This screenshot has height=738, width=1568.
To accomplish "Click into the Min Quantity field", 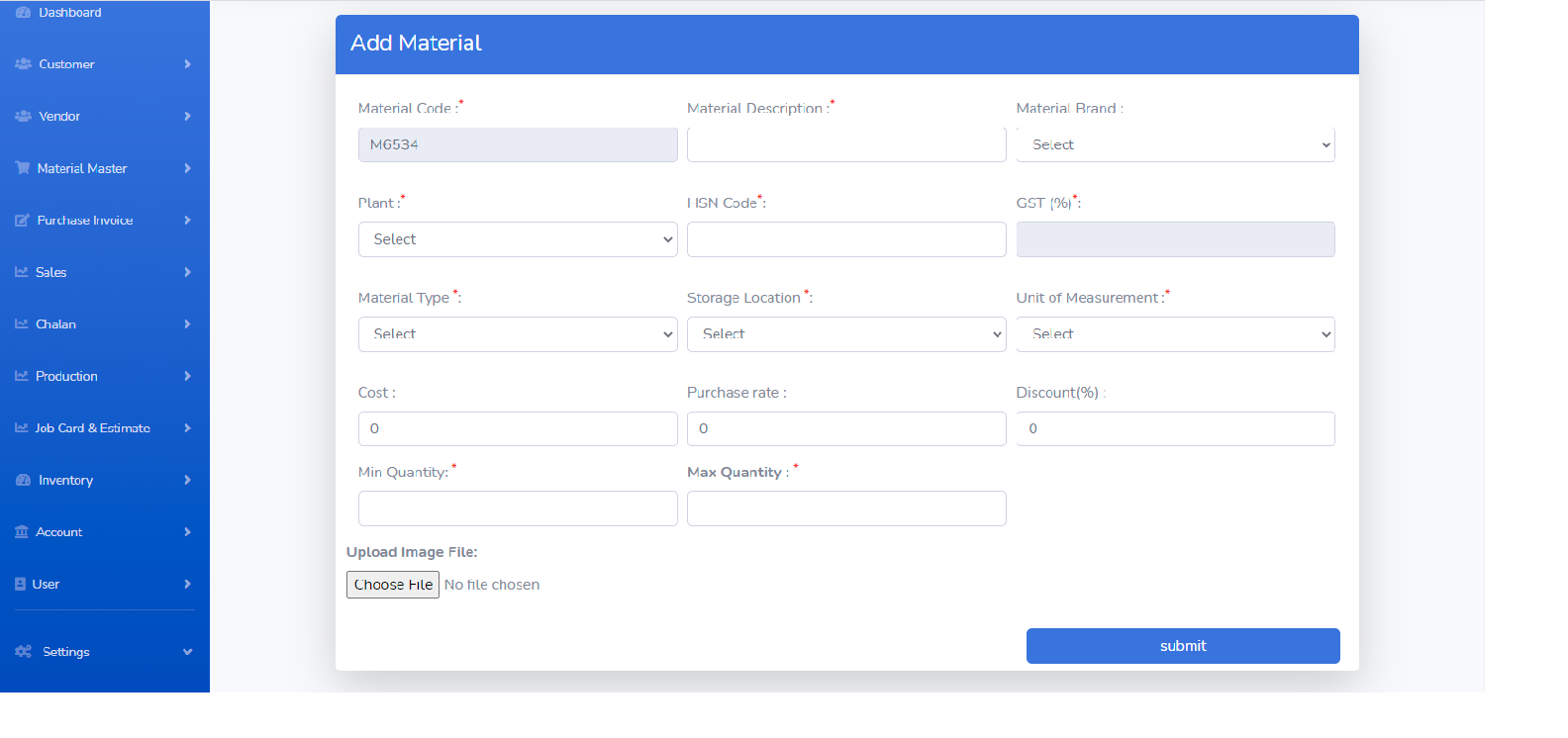I will pos(518,508).
